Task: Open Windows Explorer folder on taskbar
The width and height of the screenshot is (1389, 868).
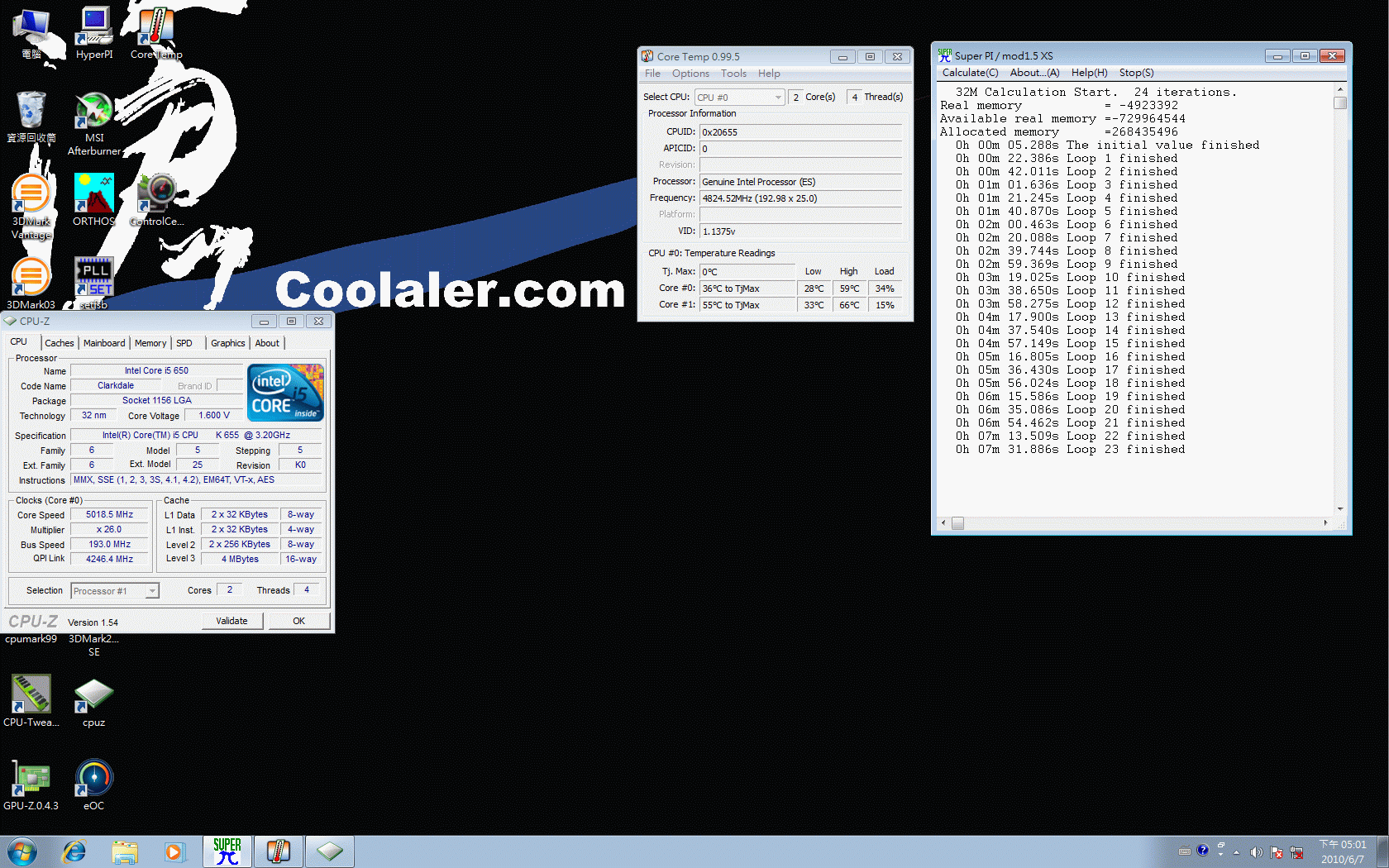Action: (x=125, y=851)
